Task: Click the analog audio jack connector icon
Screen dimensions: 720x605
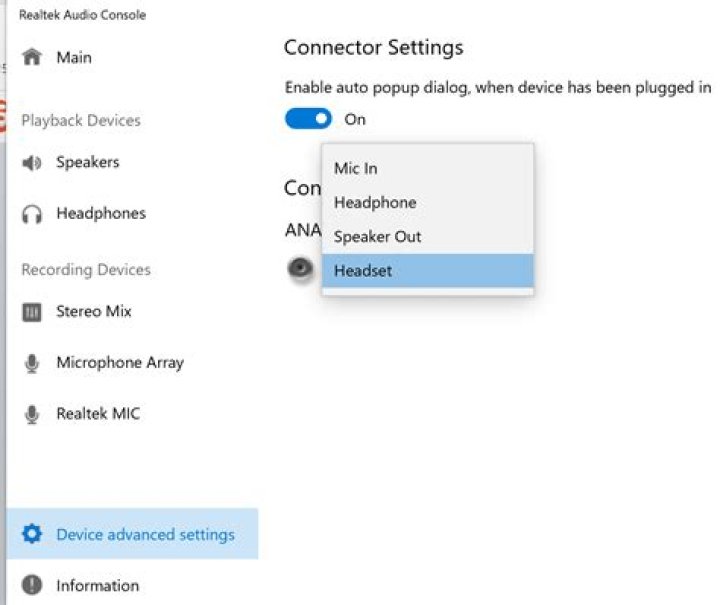Action: coord(300,268)
